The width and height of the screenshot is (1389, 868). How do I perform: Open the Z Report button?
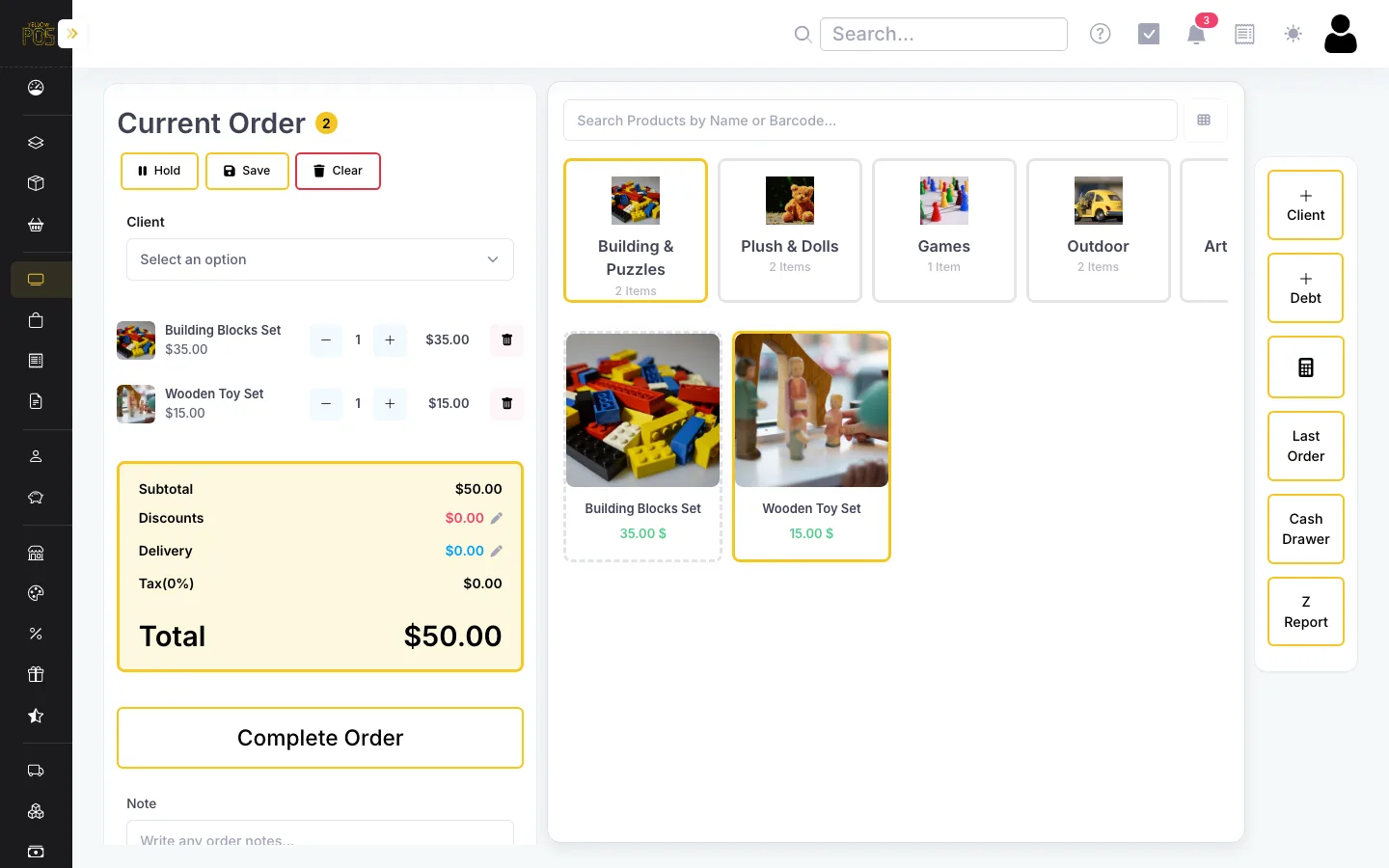1306,611
